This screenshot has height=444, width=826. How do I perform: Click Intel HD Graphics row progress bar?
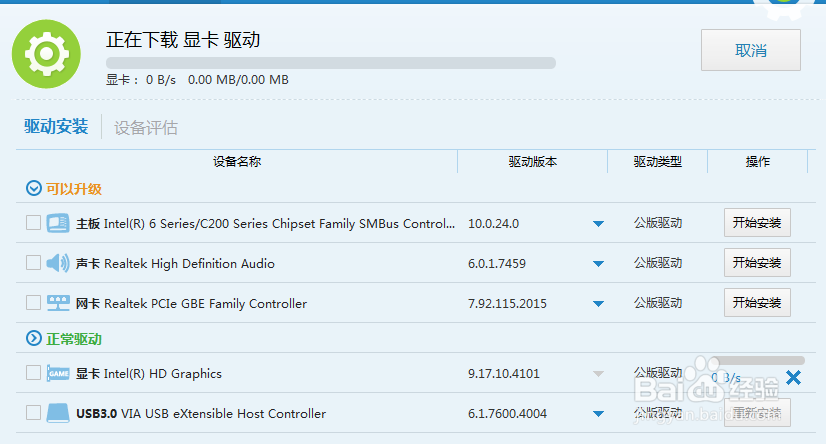(757, 361)
